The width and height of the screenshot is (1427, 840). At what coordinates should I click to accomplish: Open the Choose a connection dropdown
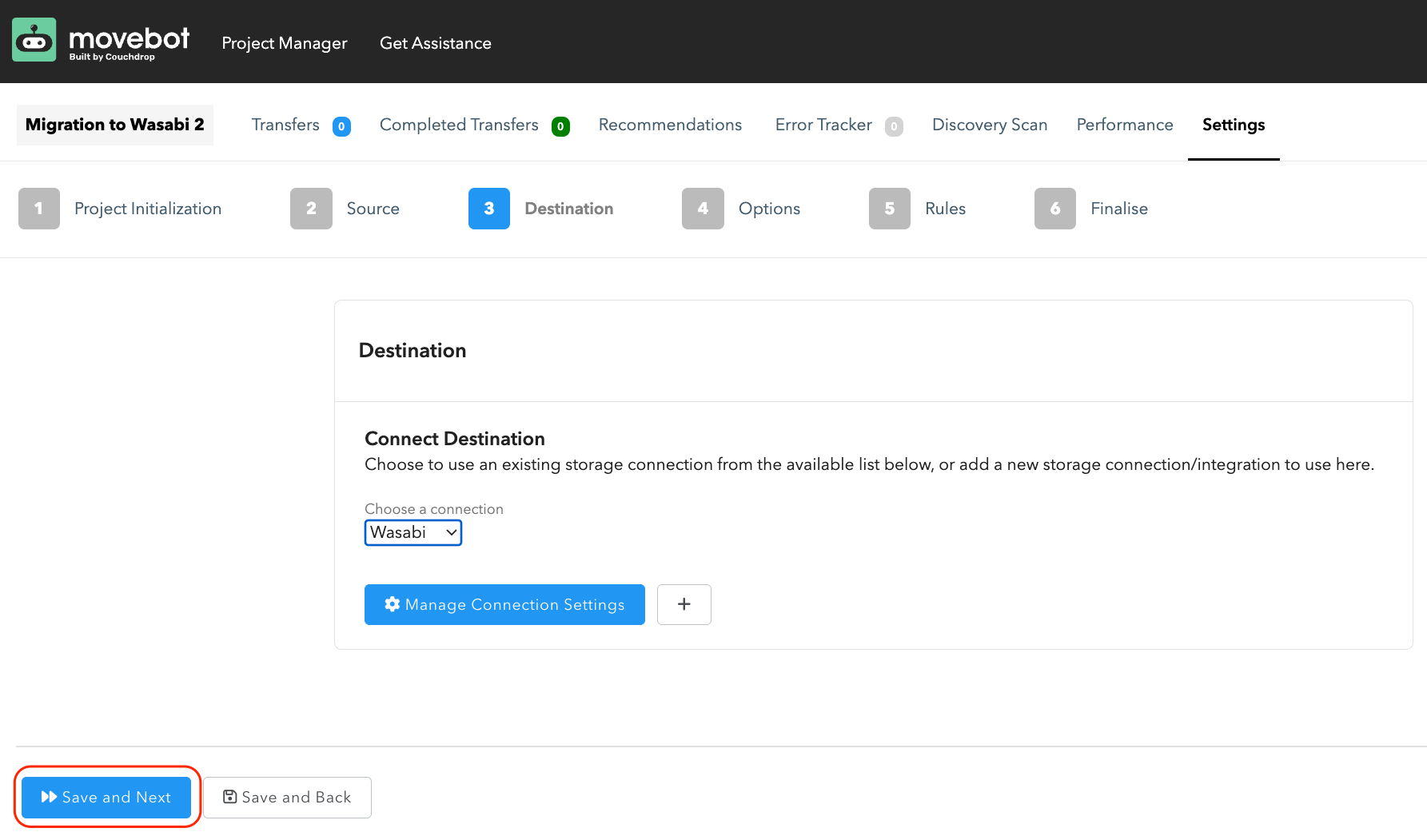click(x=413, y=532)
